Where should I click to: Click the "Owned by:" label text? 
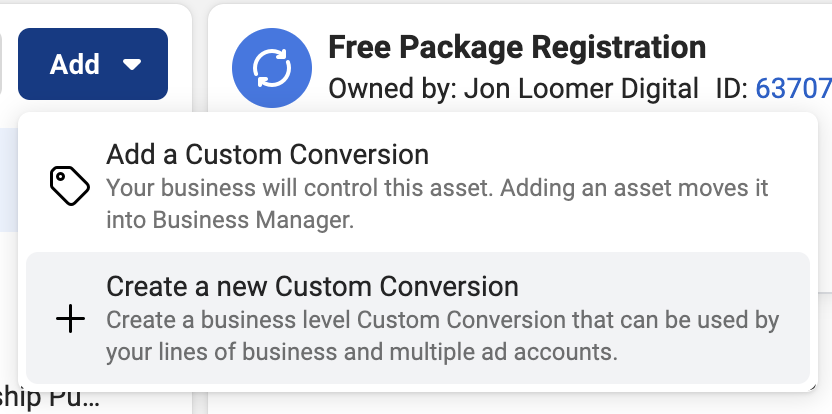(393, 89)
